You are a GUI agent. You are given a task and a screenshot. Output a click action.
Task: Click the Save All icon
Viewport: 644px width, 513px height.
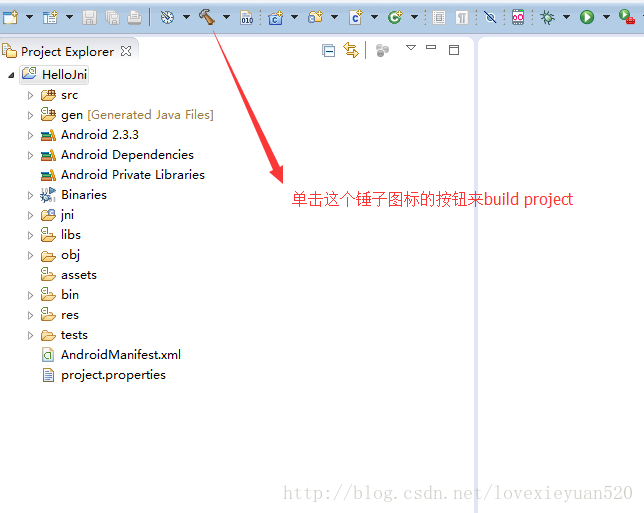112,17
